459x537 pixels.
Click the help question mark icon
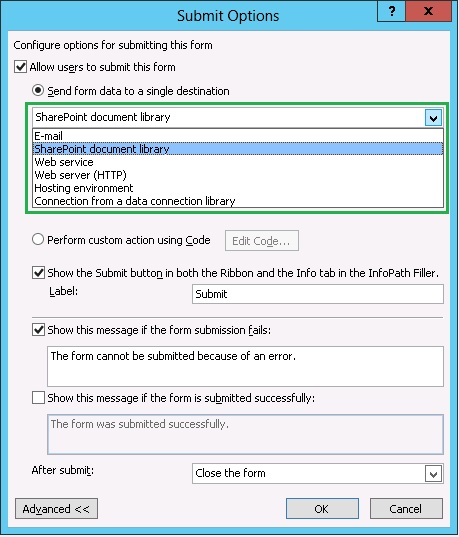pos(392,11)
